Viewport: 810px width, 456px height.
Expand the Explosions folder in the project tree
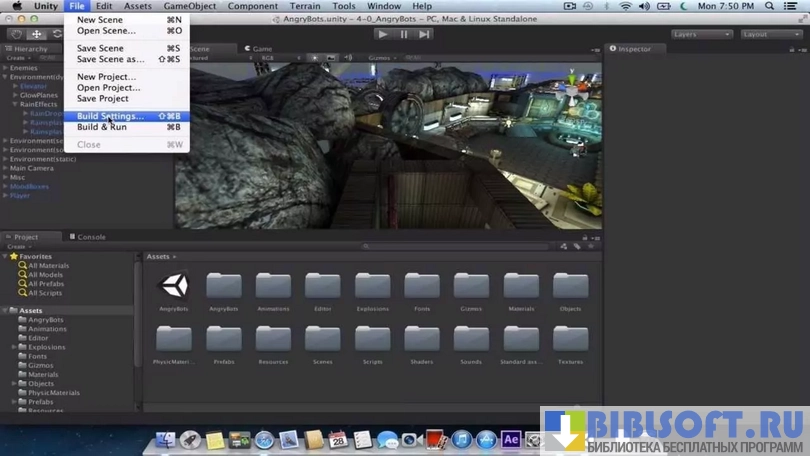(x=14, y=347)
